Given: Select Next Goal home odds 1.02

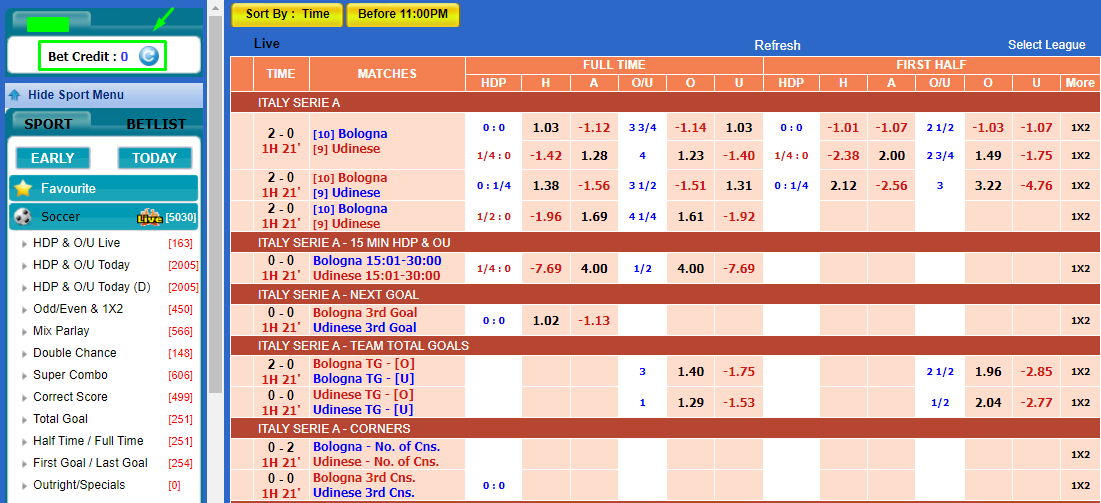Looking at the screenshot, I should [x=546, y=320].
